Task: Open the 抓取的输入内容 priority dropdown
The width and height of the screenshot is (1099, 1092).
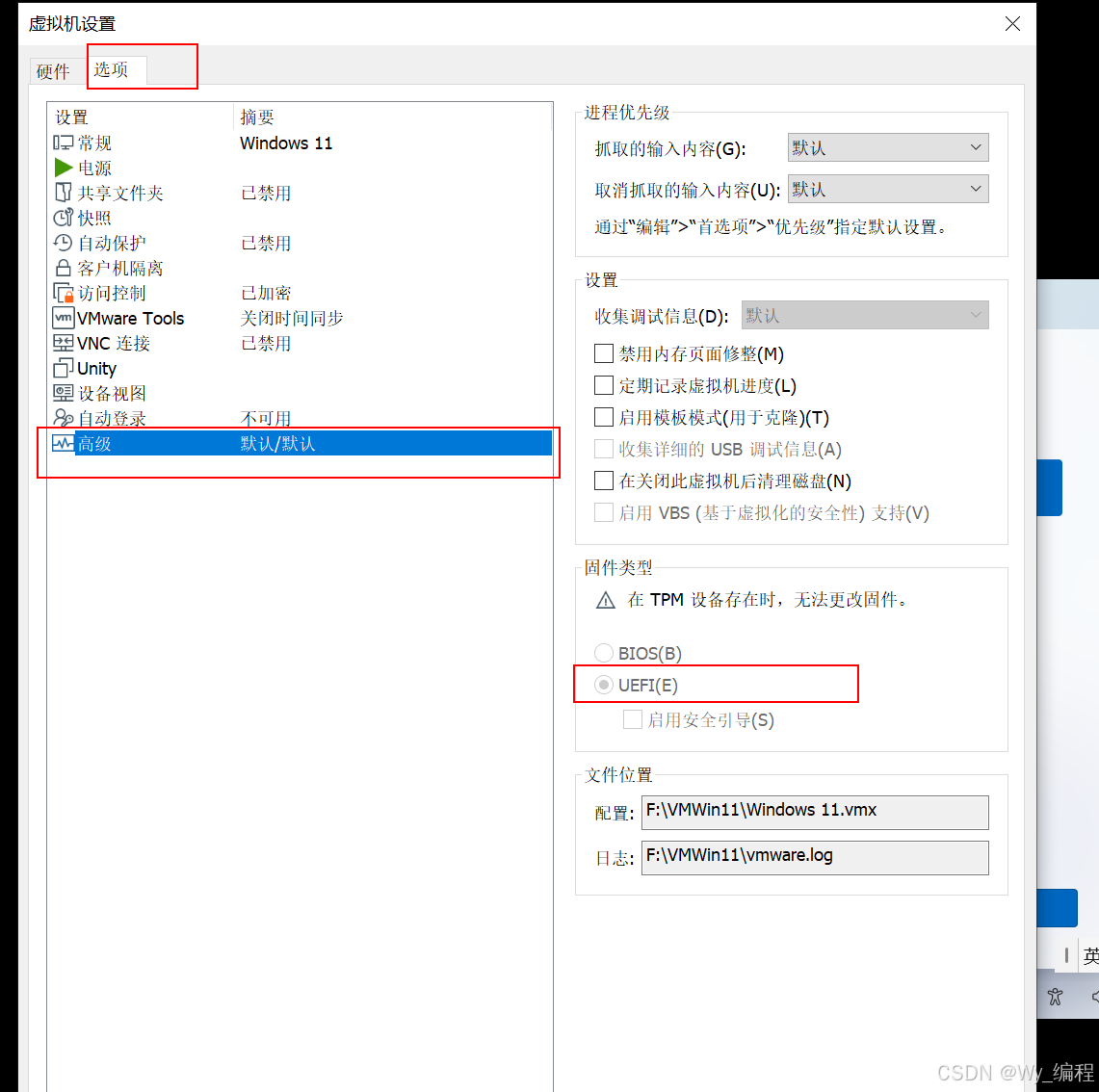Action: point(887,148)
